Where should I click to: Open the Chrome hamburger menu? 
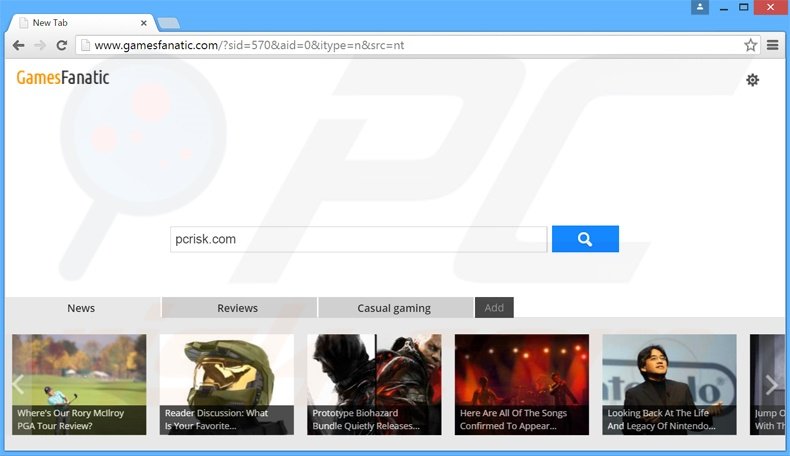[x=772, y=45]
